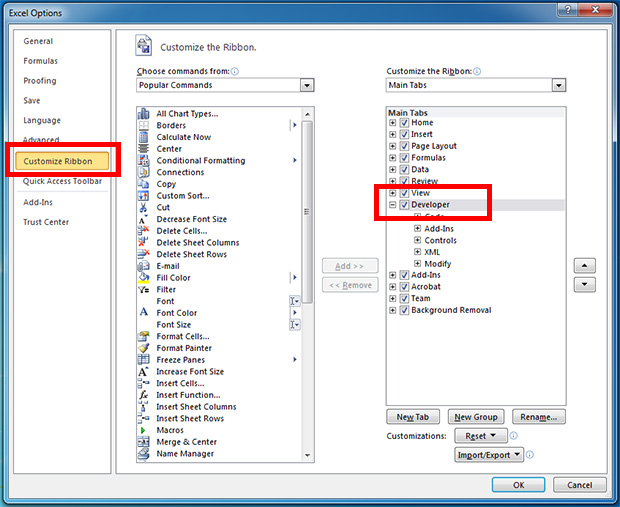The width and height of the screenshot is (620, 507).
Task: Switch to Quick Access Toolbar category
Action: 62,181
